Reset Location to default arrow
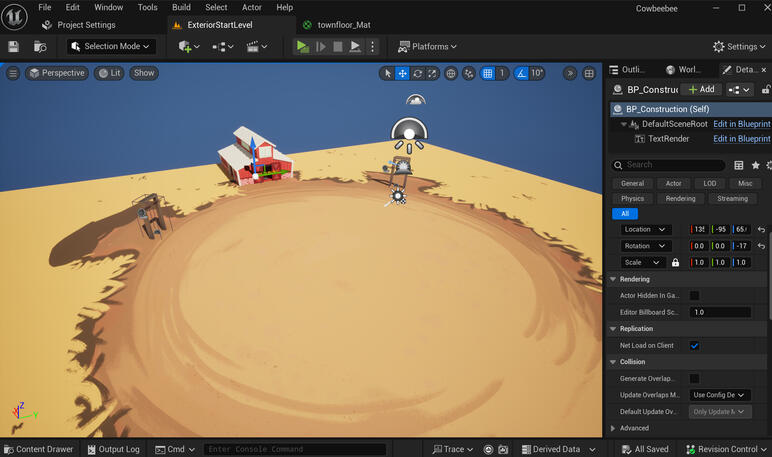Viewport: 772px width, 457px height. click(761, 229)
